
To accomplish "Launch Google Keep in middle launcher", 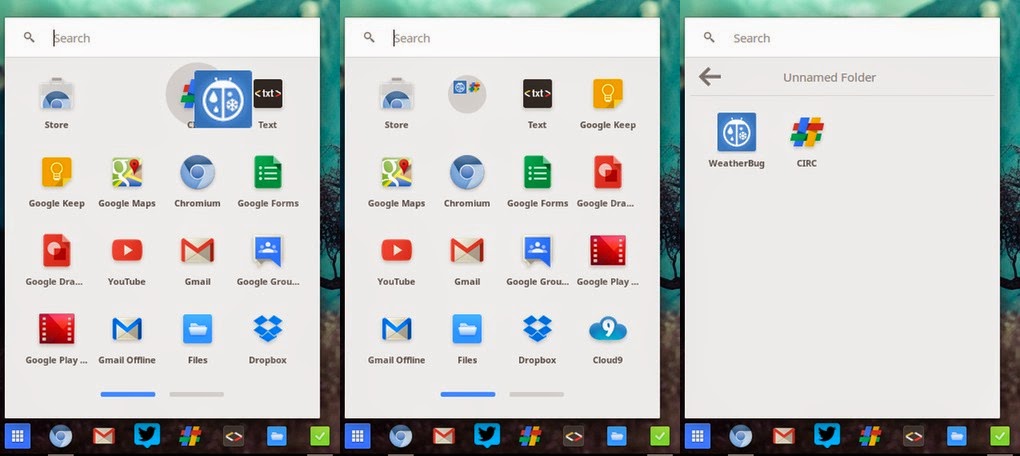I will (x=608, y=94).
